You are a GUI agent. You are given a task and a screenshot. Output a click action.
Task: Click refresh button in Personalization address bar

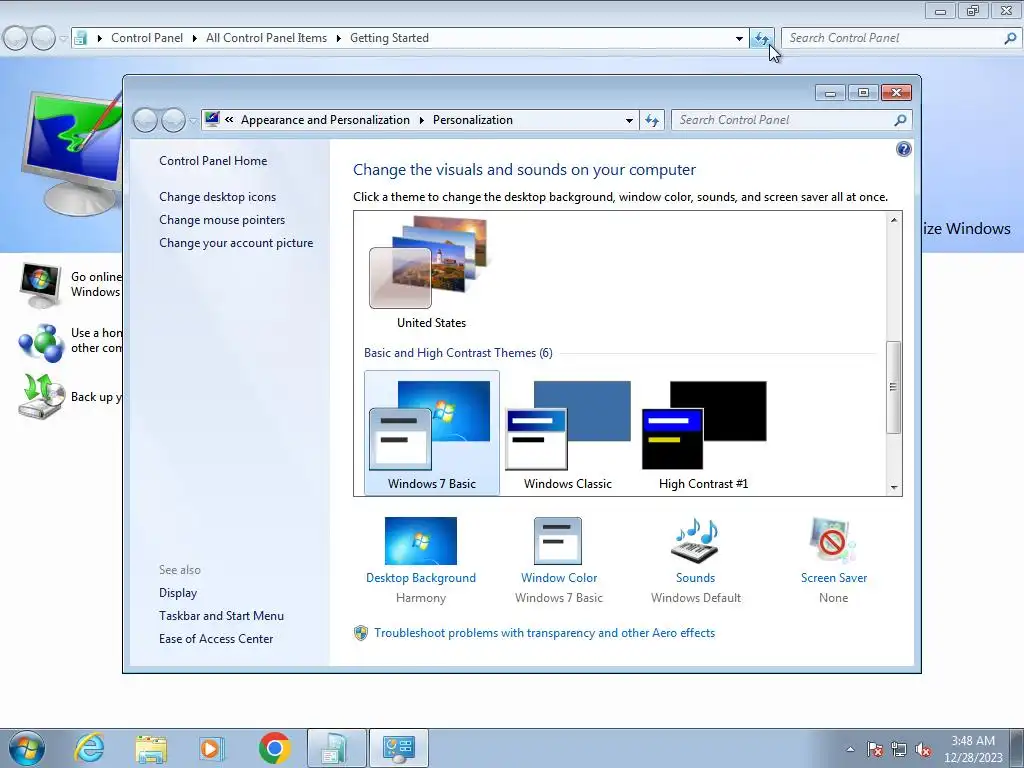(652, 120)
